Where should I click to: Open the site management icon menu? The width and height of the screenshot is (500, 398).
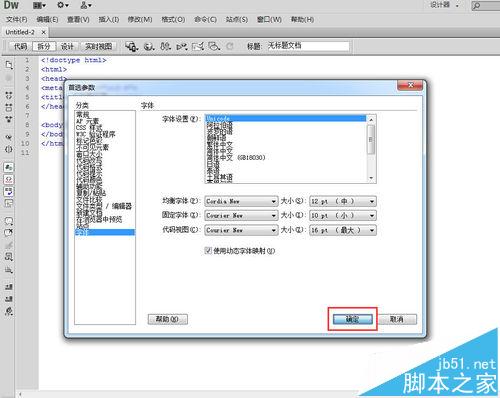point(86,5)
